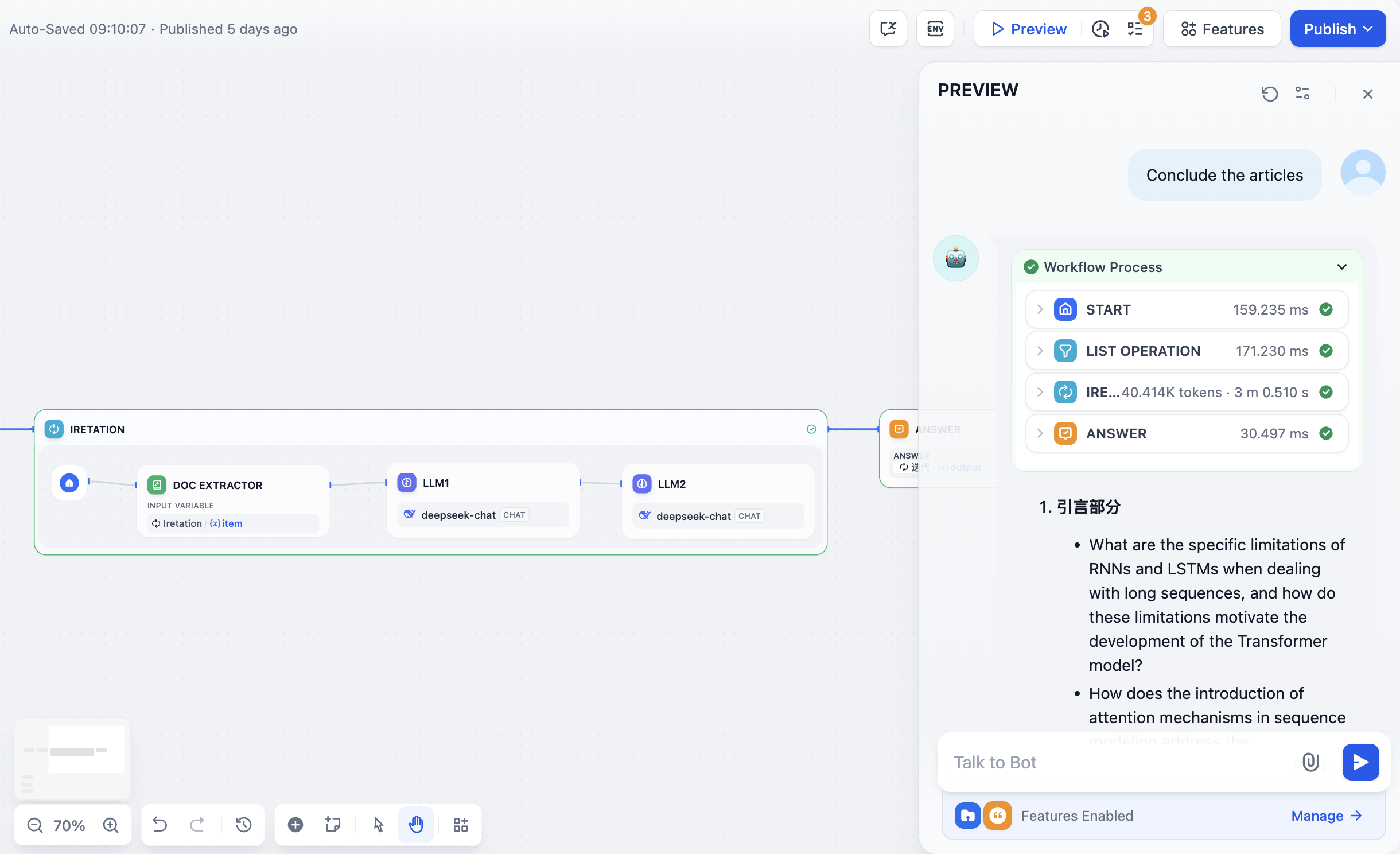Collapse the Workflow Process section
Viewport: 1400px width, 854px height.
click(1341, 267)
